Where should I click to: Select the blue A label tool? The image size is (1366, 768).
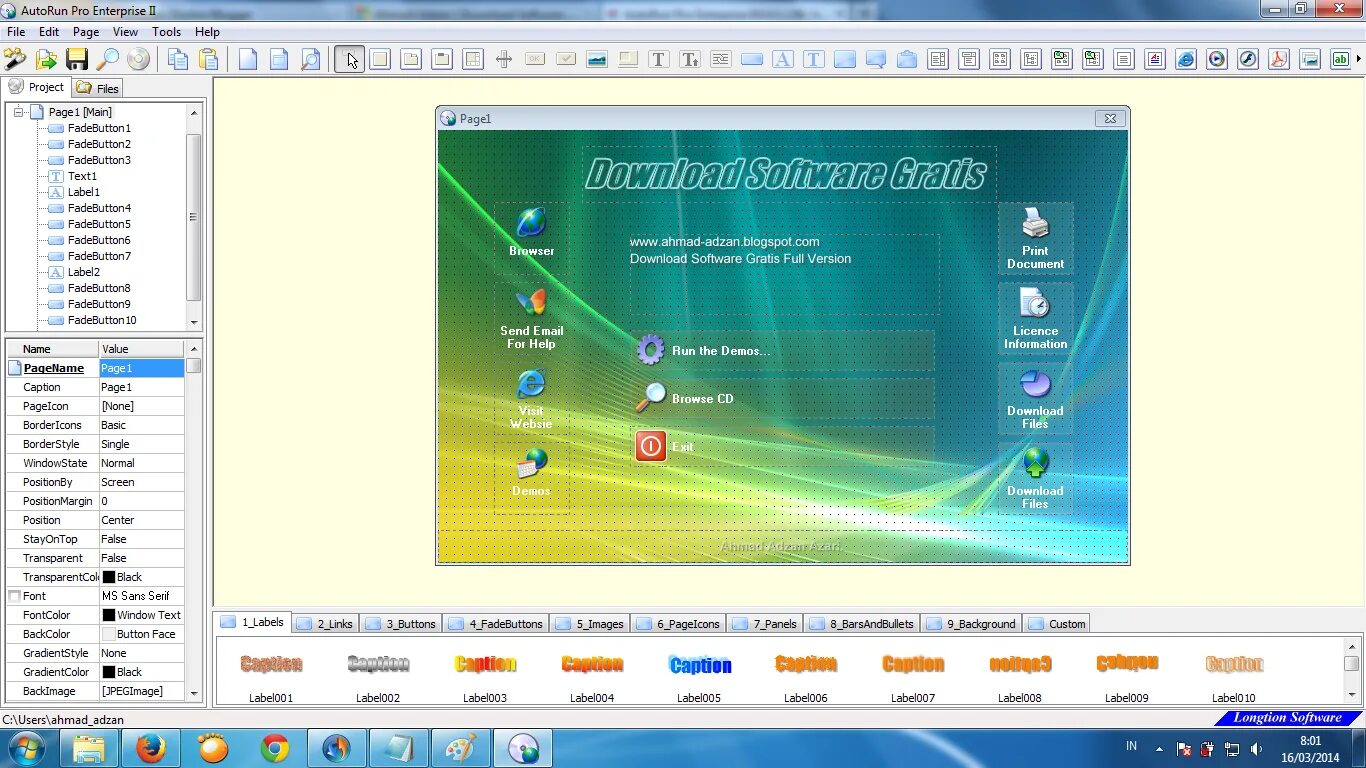point(783,59)
